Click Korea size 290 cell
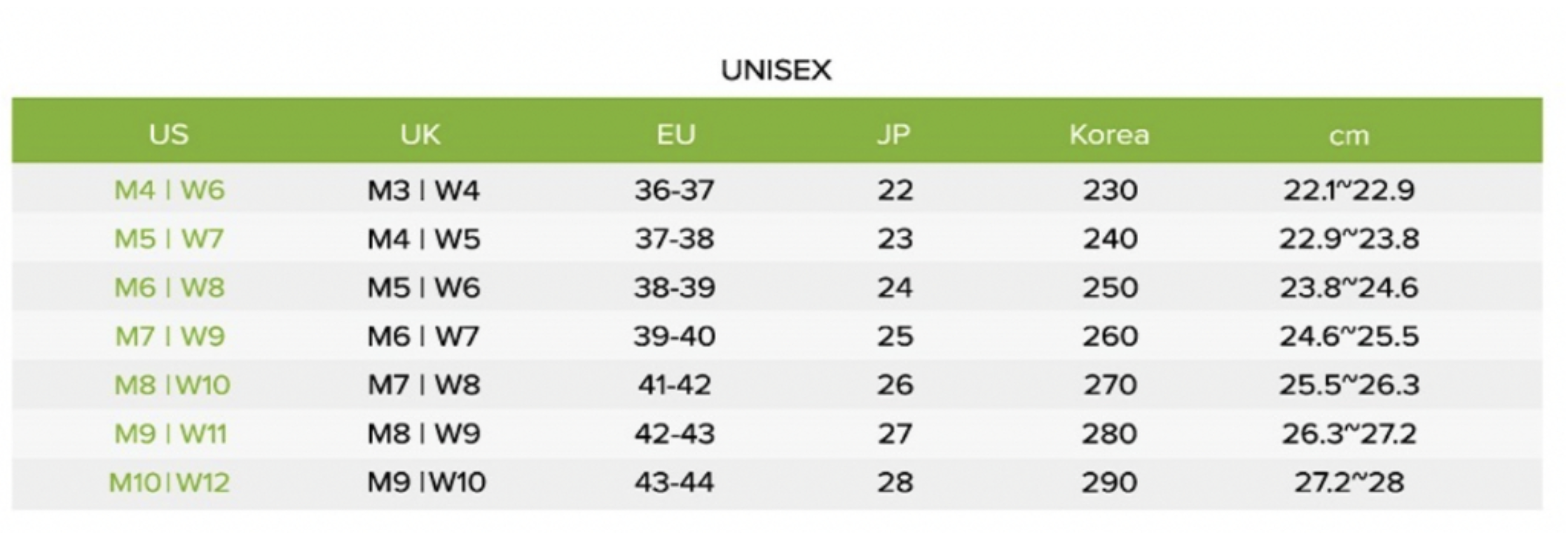Viewport: 1568px width, 533px height. click(x=1110, y=483)
